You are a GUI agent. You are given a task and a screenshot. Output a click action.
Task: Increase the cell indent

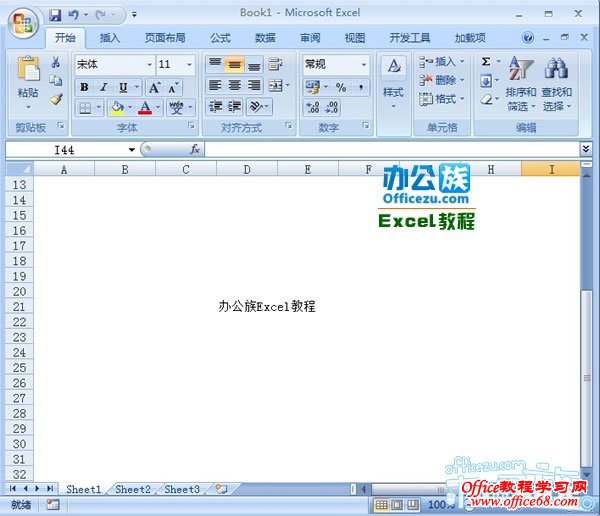click(x=235, y=106)
